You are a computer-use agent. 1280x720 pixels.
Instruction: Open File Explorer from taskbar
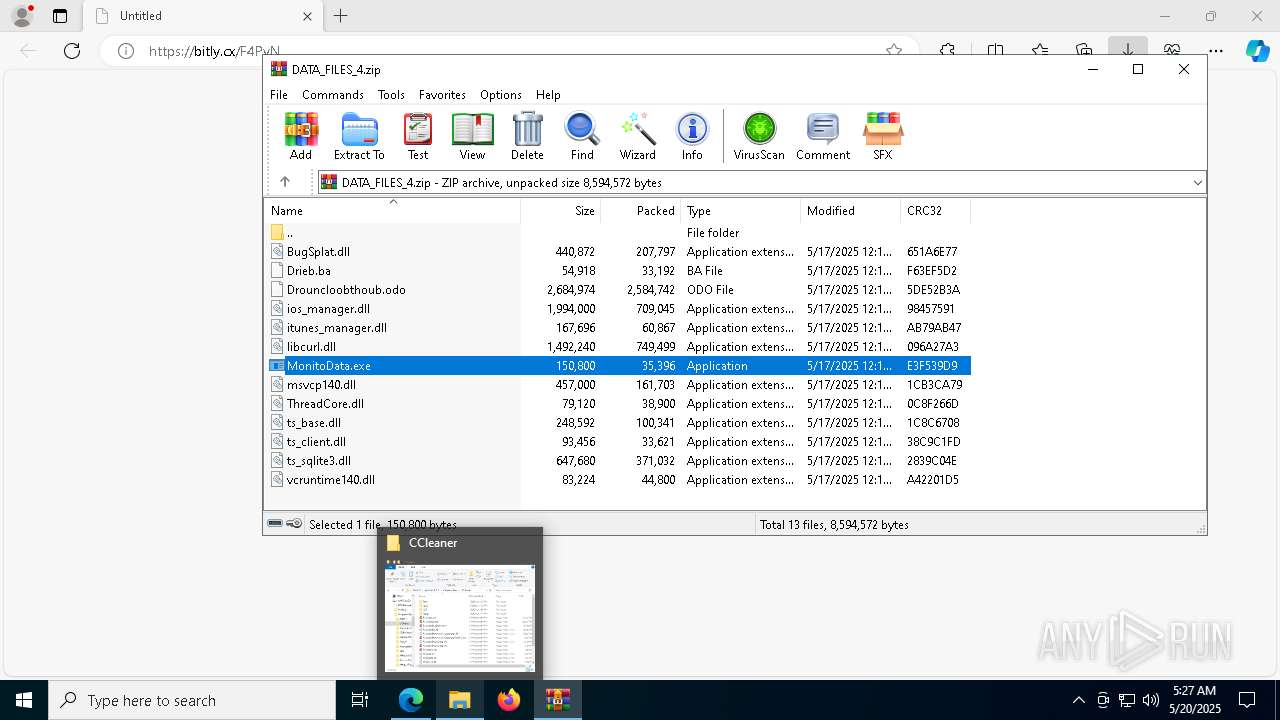(x=460, y=700)
